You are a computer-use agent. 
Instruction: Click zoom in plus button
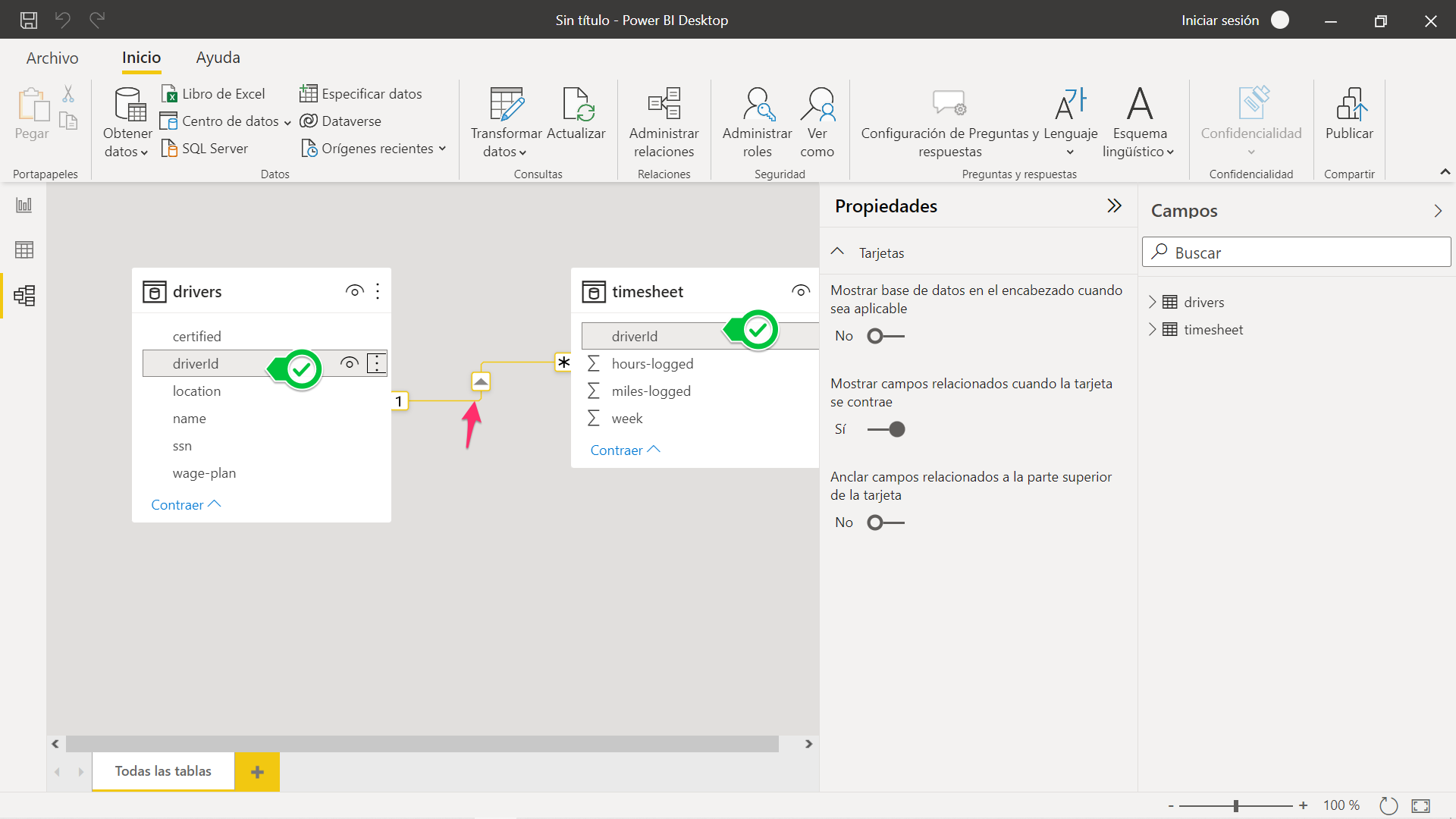(1303, 805)
